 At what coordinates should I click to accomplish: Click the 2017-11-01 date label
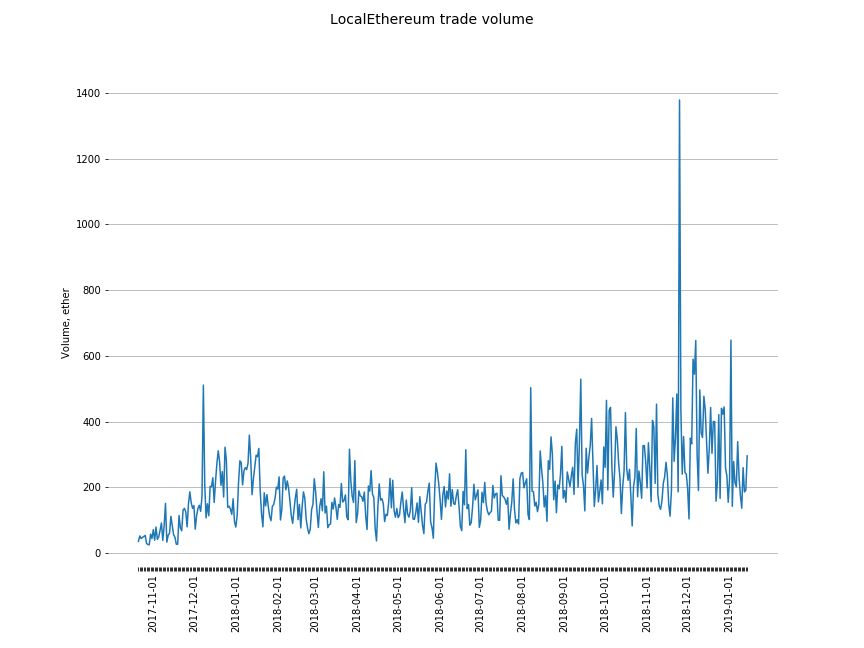[152, 604]
